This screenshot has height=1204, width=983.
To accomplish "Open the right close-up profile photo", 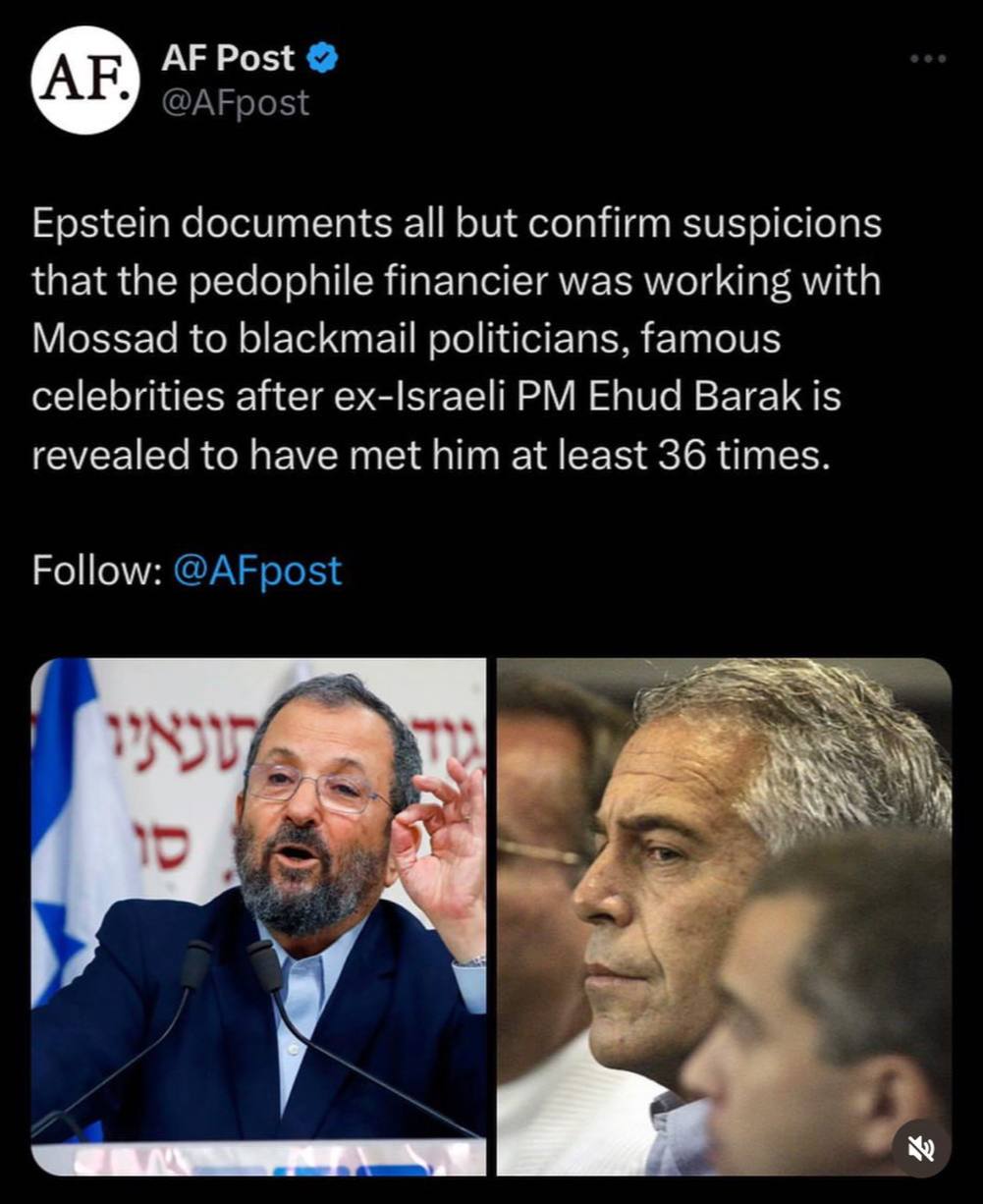I will (x=724, y=915).
